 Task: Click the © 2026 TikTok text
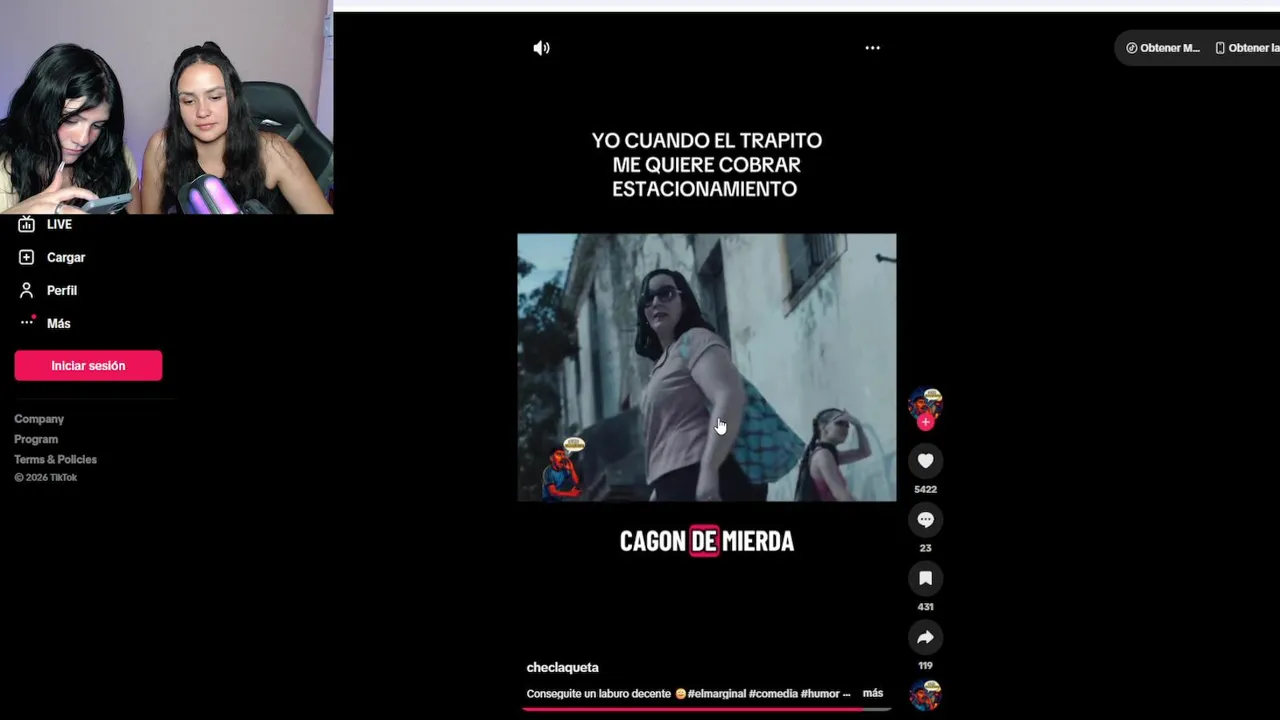[x=45, y=478]
